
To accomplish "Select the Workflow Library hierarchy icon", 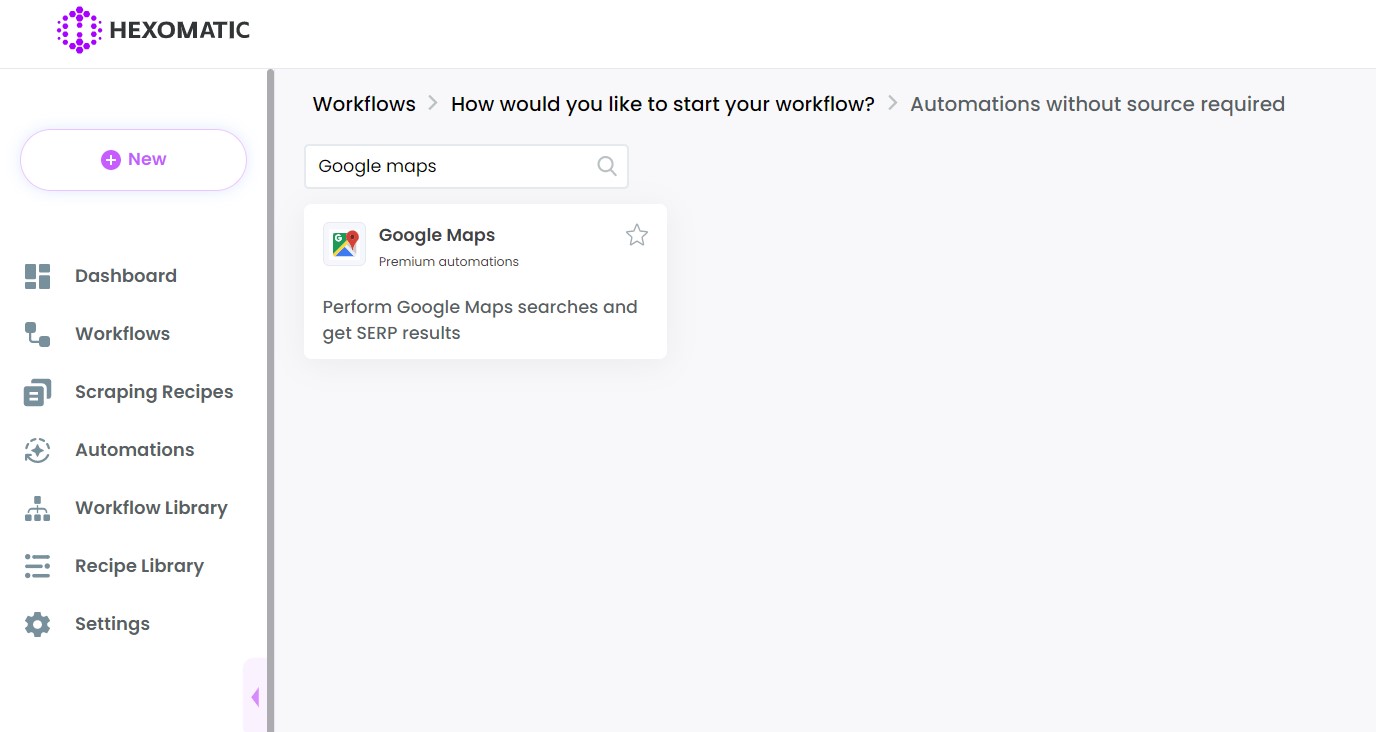I will point(37,507).
